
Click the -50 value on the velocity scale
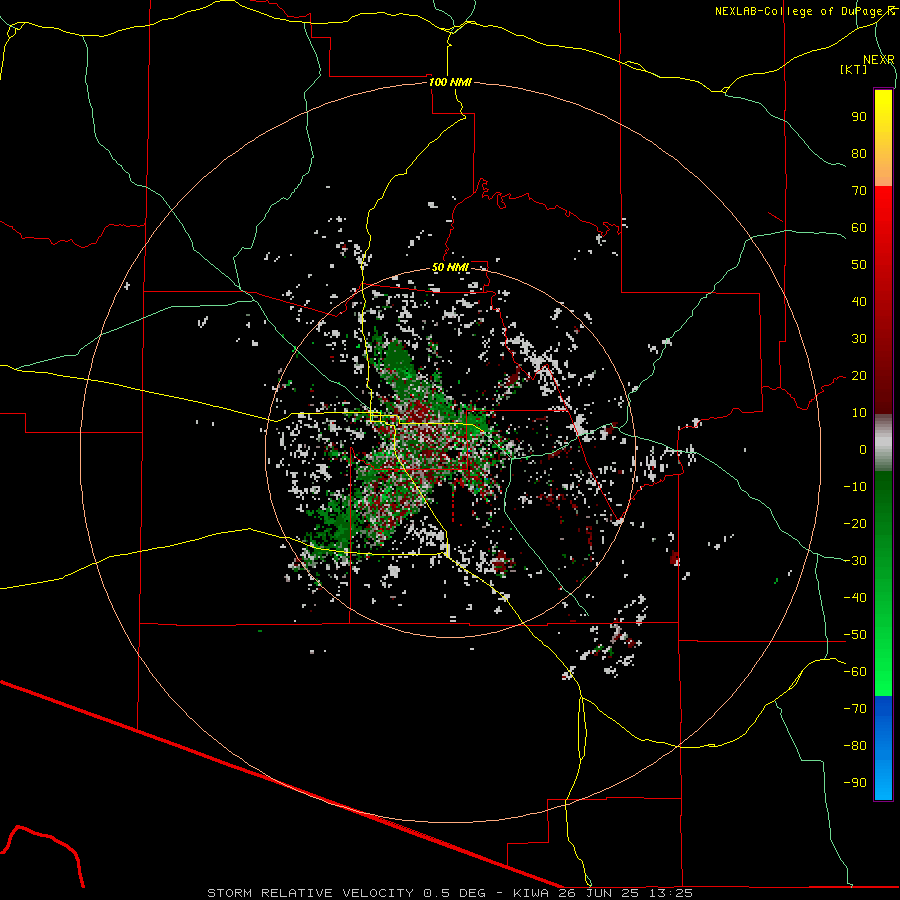click(855, 635)
